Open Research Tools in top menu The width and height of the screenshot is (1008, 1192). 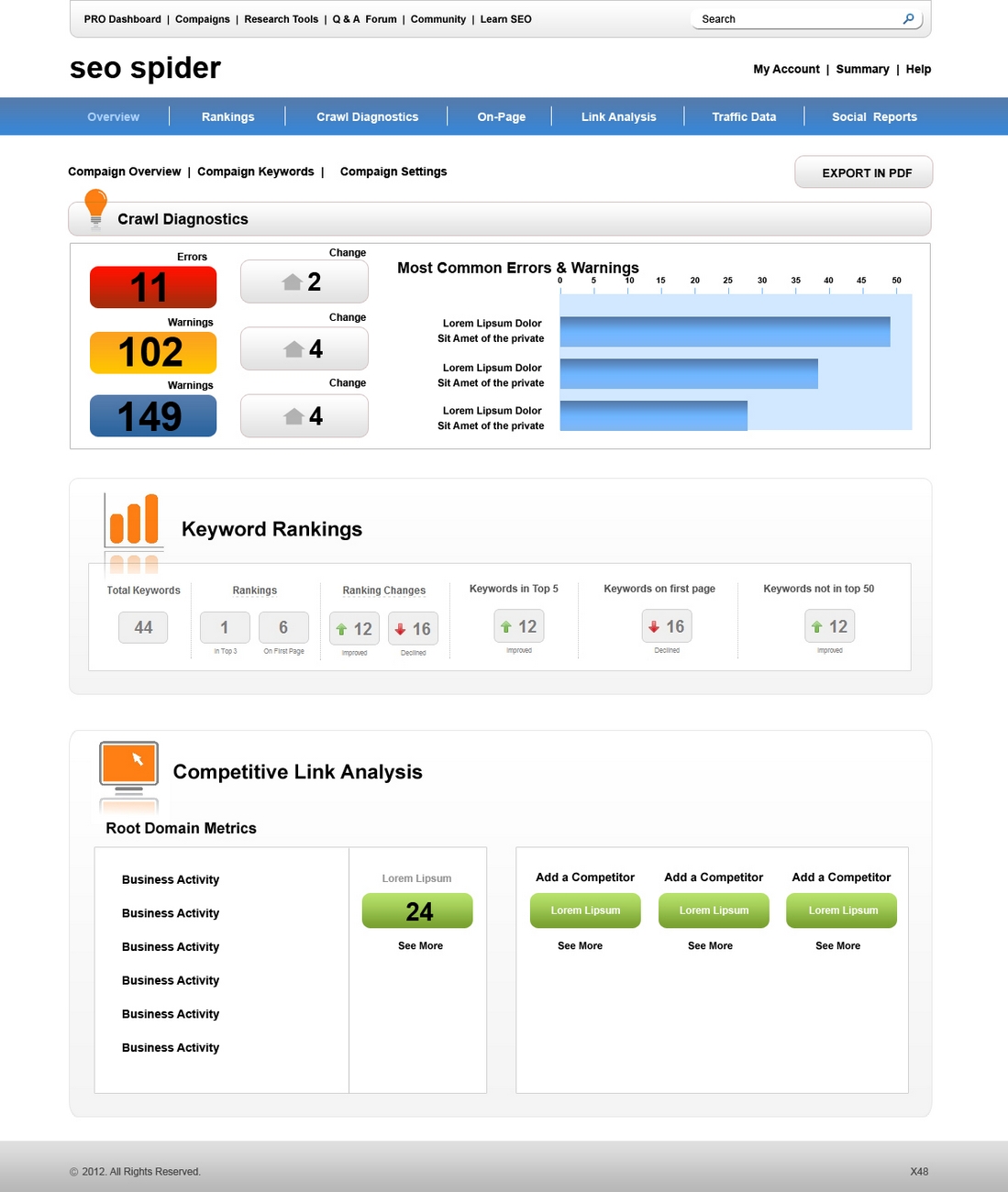pyautogui.click(x=282, y=19)
